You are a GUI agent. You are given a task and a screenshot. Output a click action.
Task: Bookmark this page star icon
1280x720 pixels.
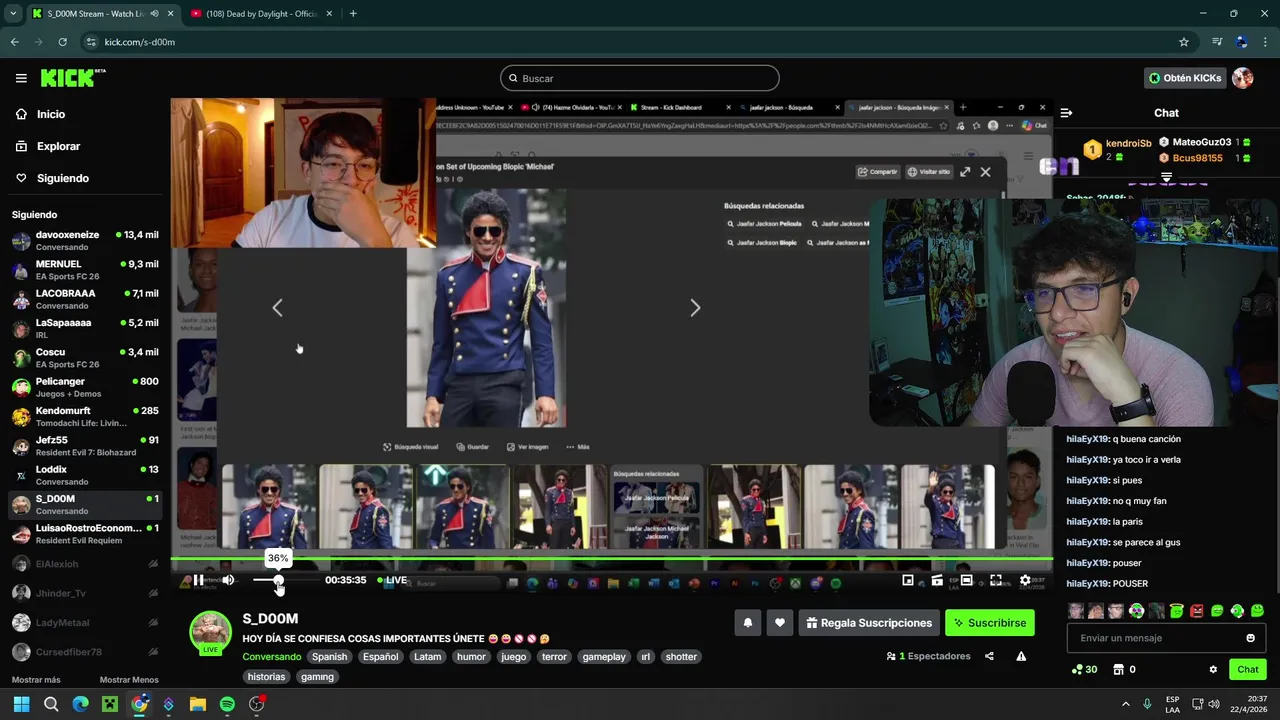tap(1184, 42)
